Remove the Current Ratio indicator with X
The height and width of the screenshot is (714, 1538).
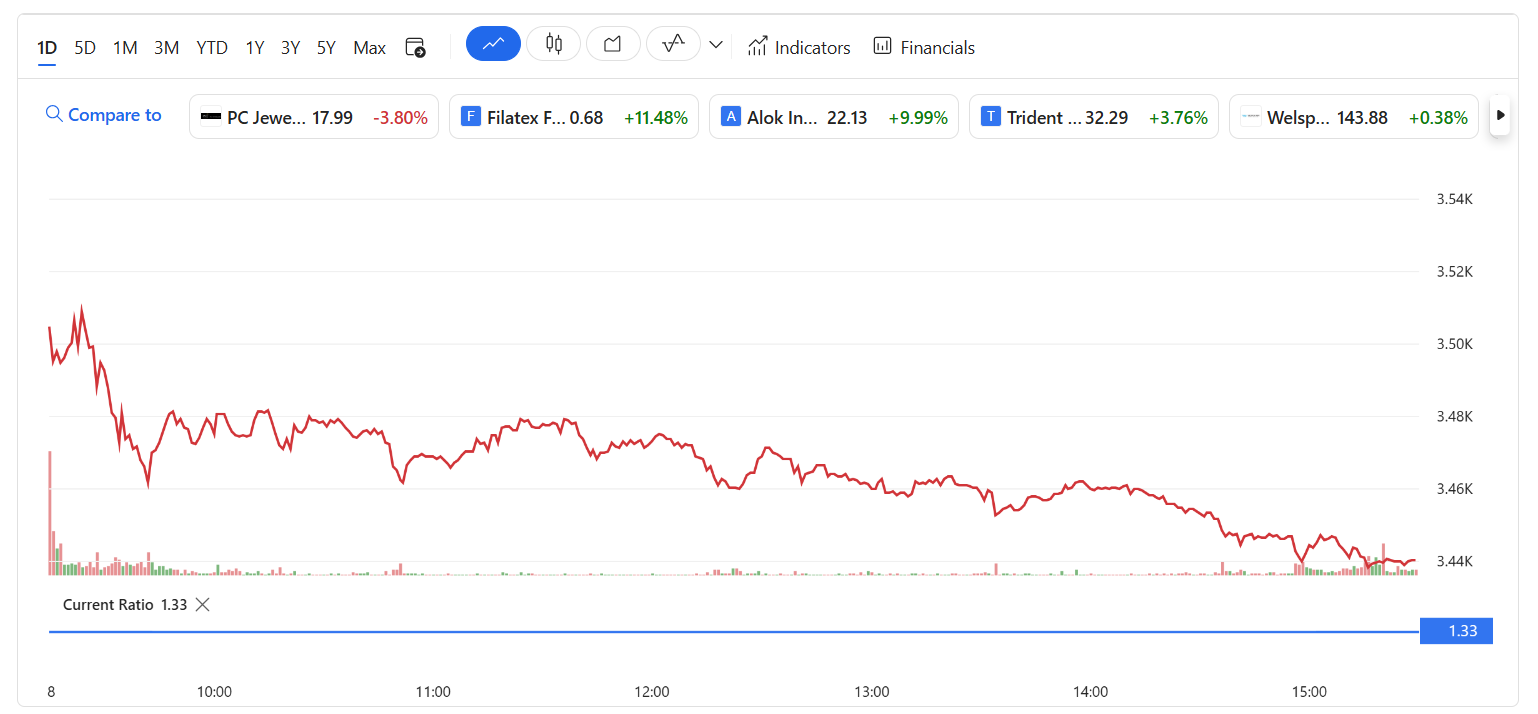[202, 604]
